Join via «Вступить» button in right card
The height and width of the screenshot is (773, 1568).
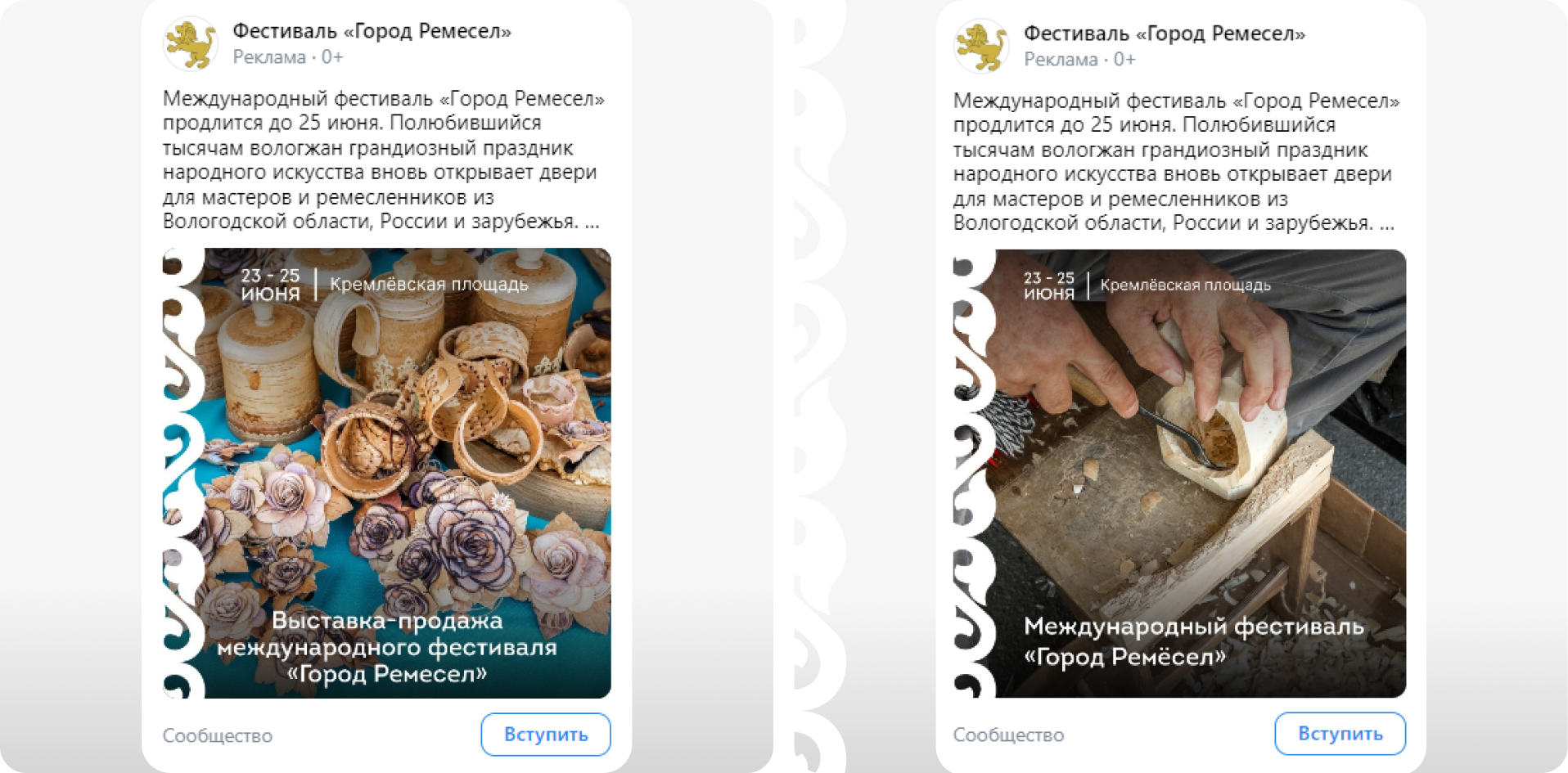(x=1340, y=734)
